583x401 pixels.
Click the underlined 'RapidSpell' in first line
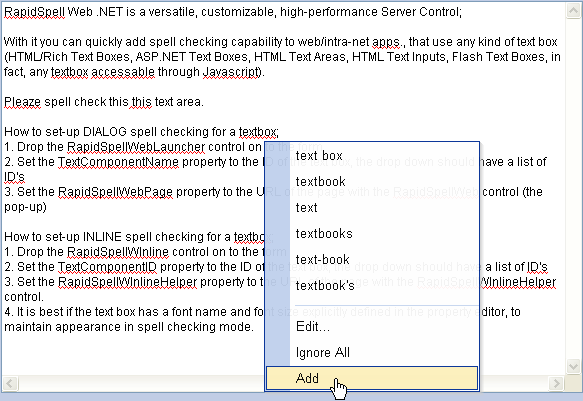click(x=34, y=12)
